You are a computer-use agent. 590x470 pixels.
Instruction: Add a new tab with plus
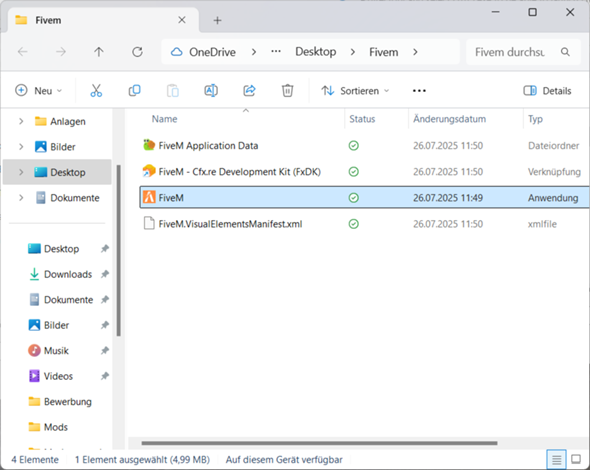tap(217, 20)
